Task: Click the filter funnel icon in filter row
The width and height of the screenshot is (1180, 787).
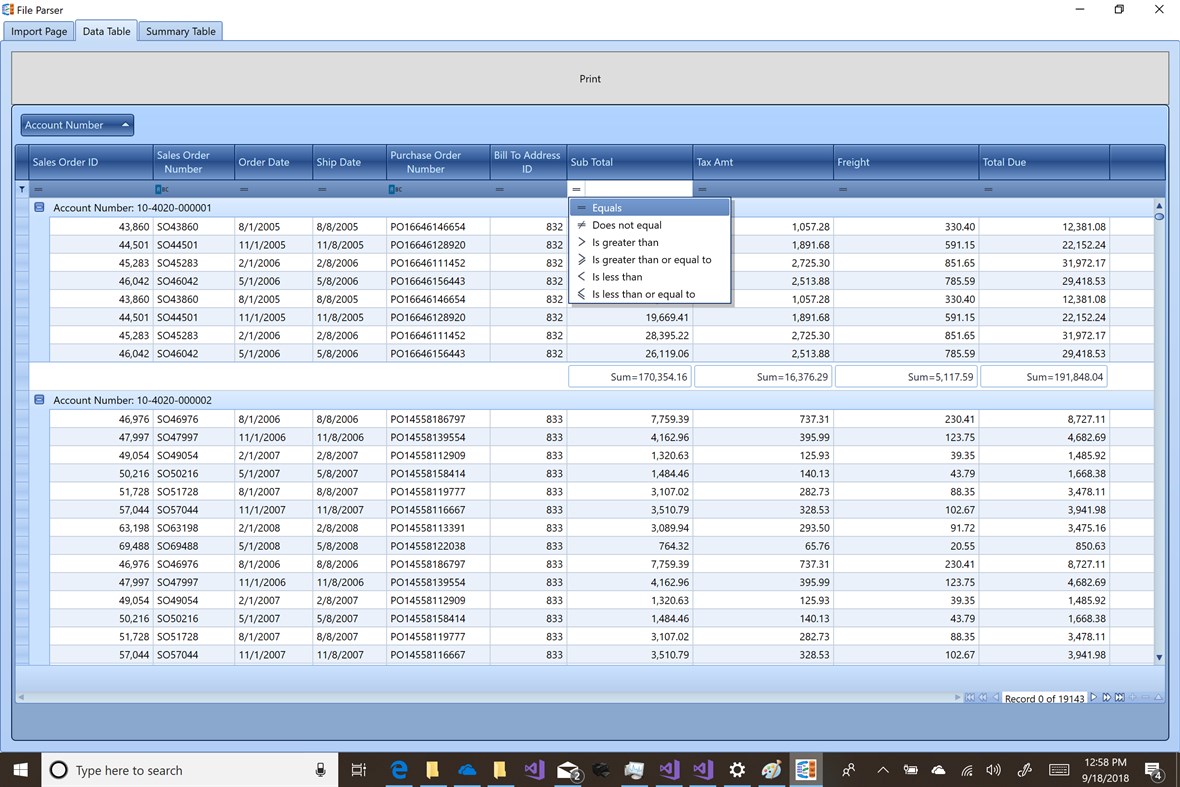Action: (22, 189)
